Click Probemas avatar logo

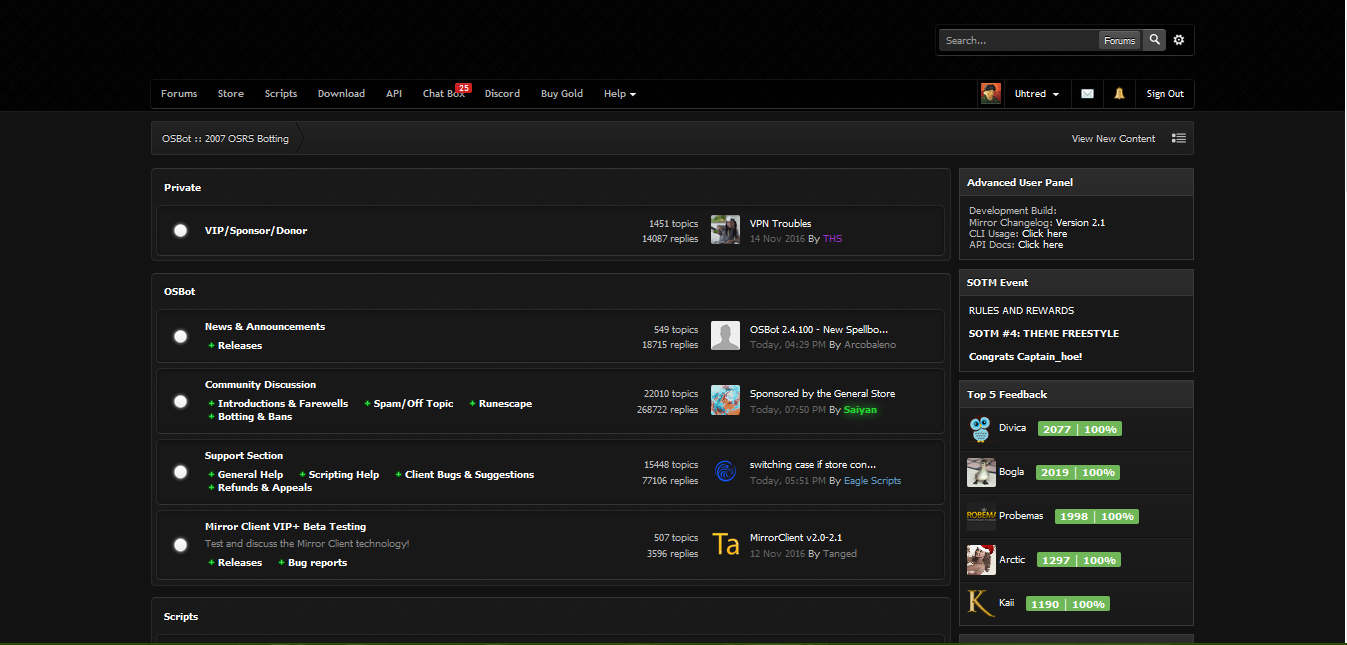[981, 516]
